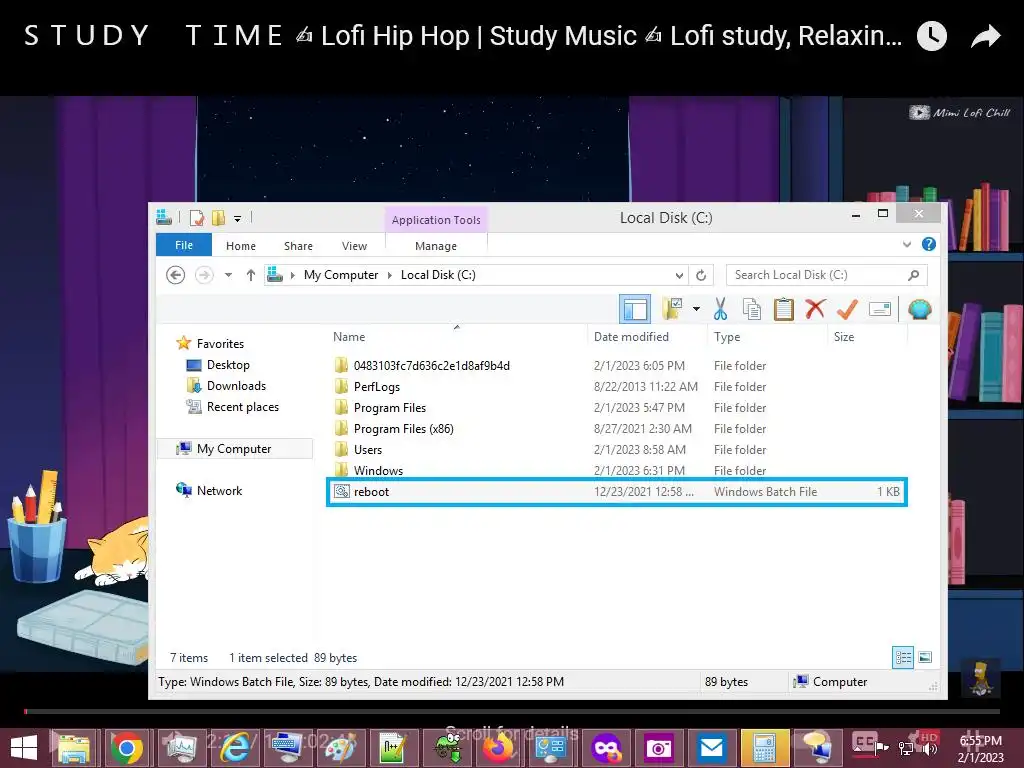This screenshot has height=768, width=1024.
Task: Refresh the current folder view
Action: pos(701,275)
